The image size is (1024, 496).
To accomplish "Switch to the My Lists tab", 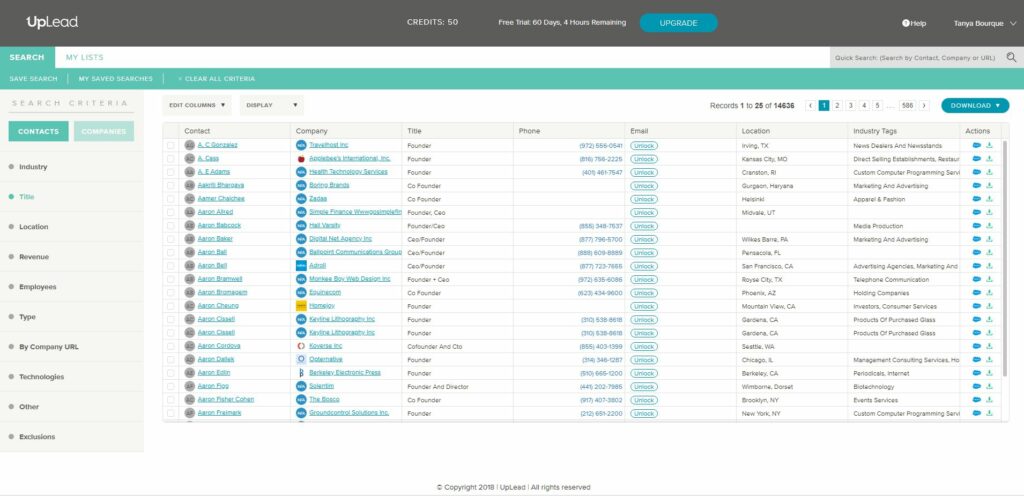I will click(84, 58).
